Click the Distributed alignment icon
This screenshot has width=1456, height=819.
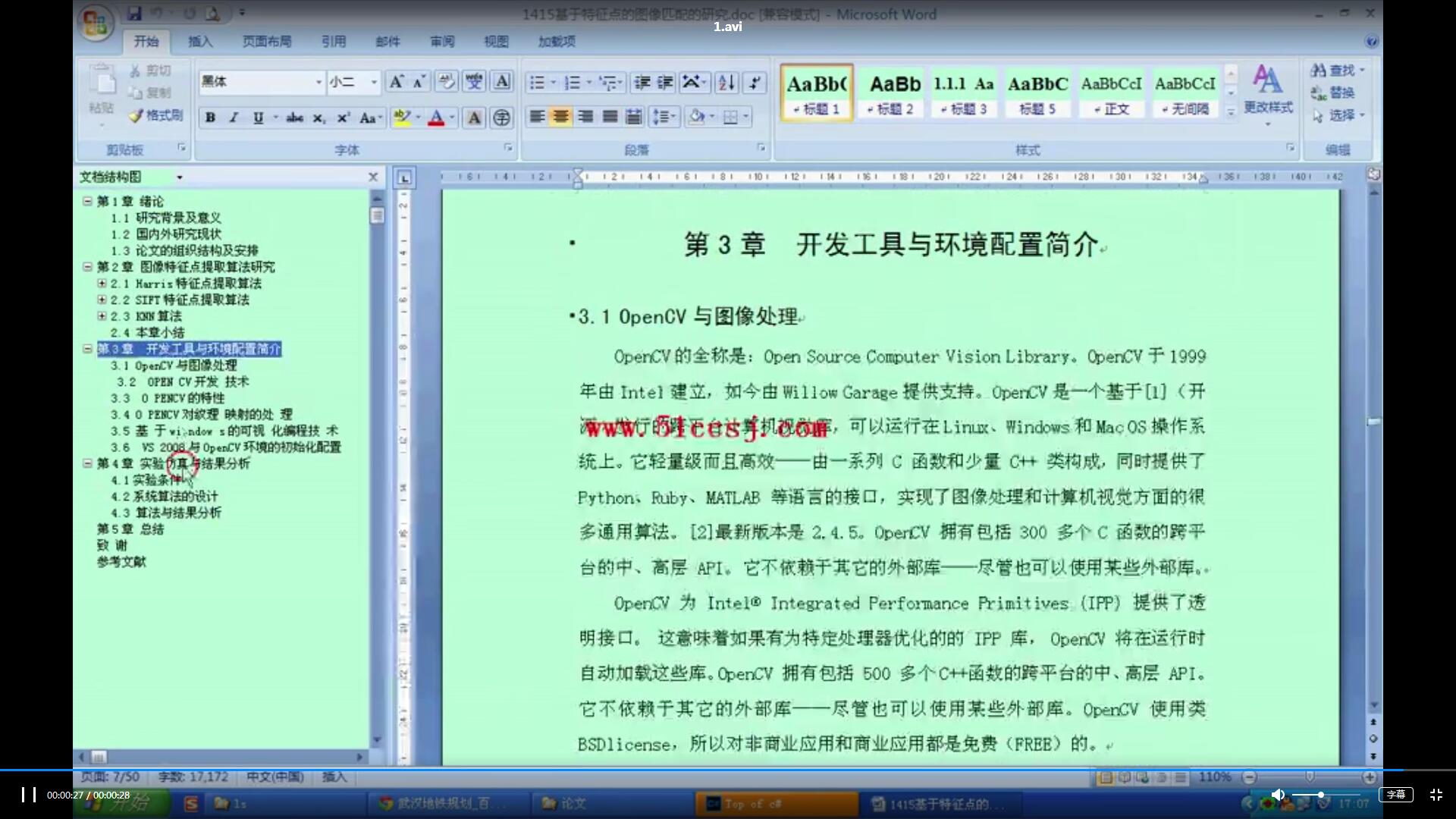pos(634,117)
